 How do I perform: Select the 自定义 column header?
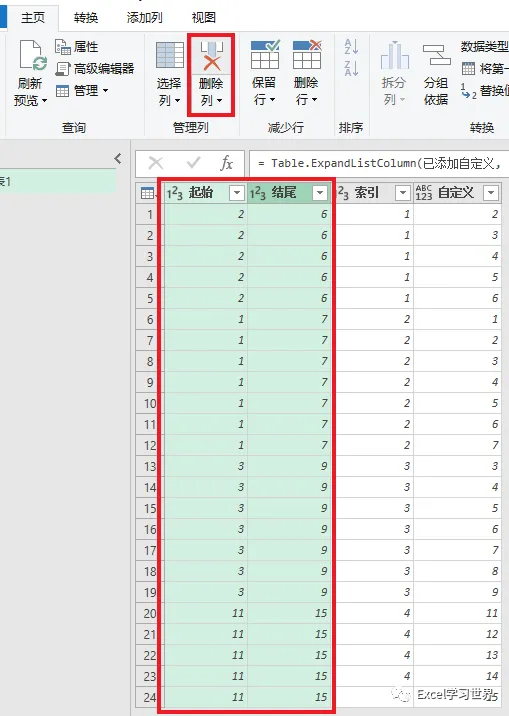[457, 193]
